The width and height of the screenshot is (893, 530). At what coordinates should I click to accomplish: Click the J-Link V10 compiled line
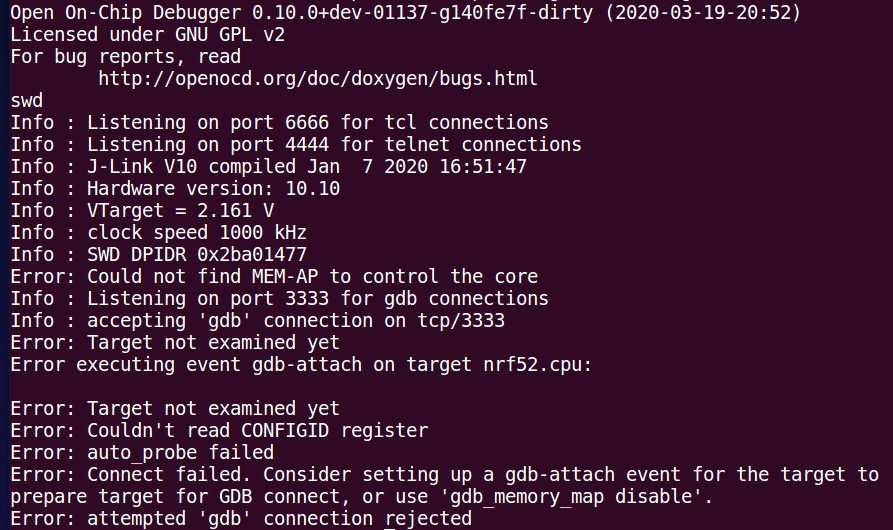click(x=268, y=166)
